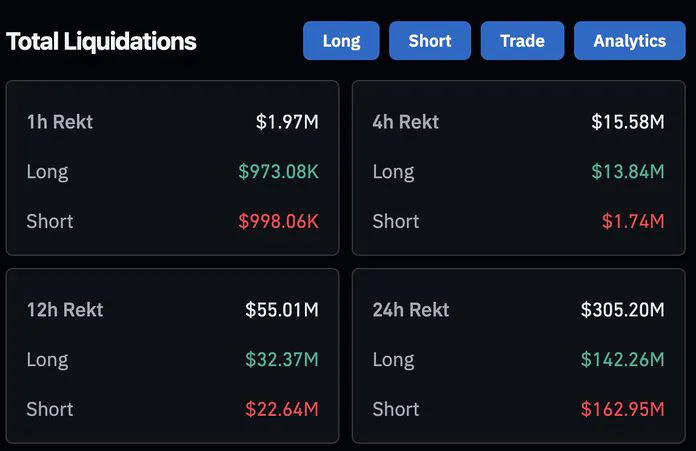Click the Long button
696x451 pixels.
point(341,41)
